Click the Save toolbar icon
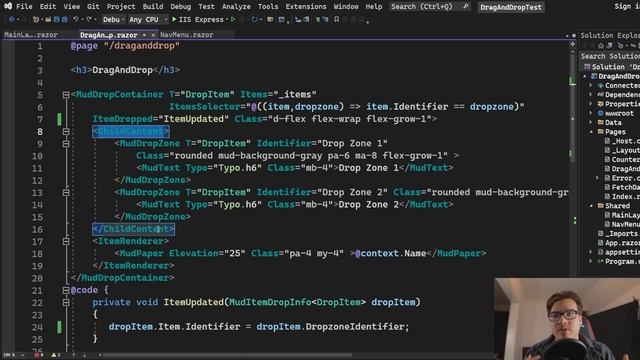Viewport: 640px width, 360px height. point(57,19)
